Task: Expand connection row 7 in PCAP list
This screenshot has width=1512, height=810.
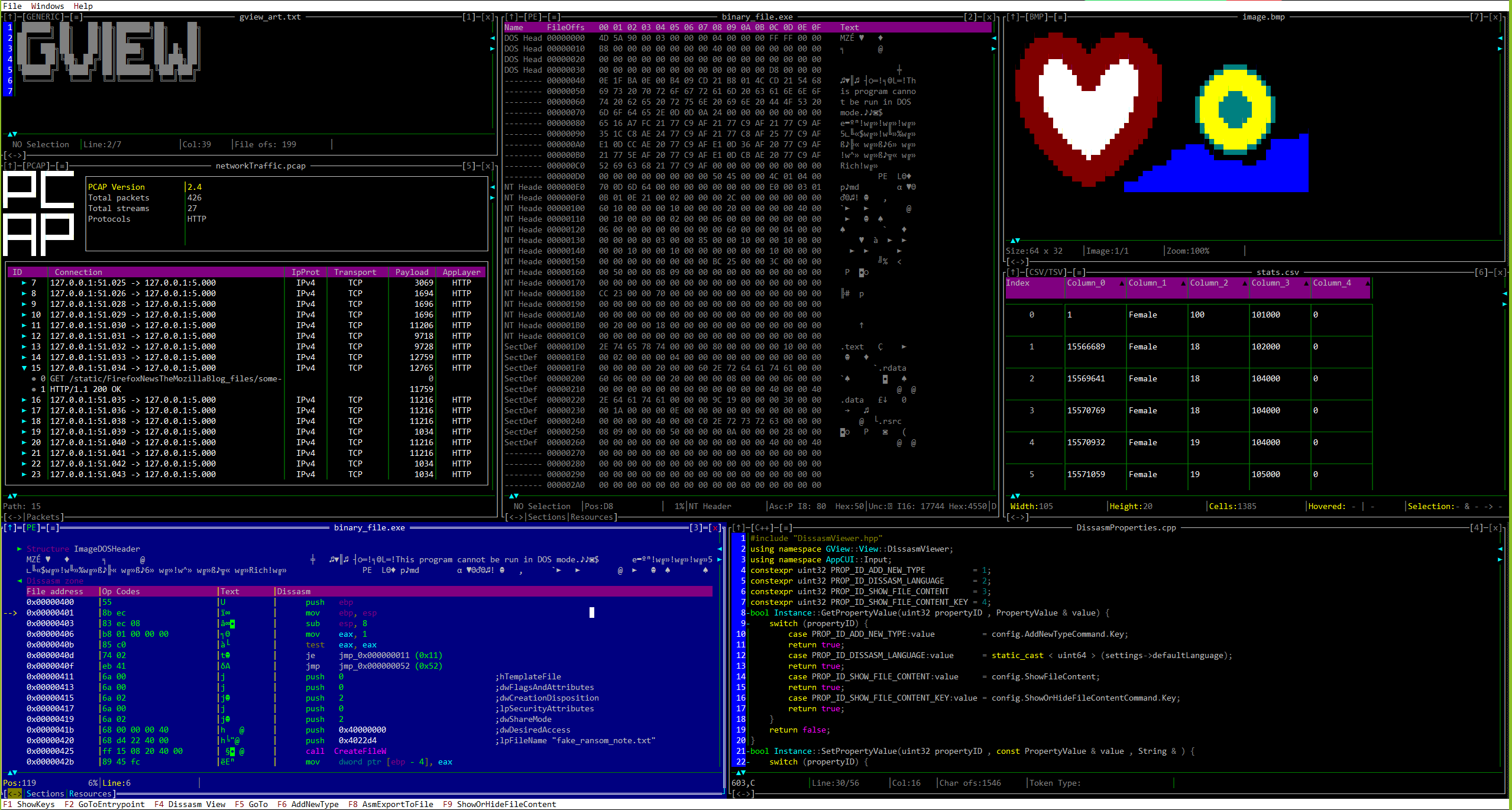Action: (x=24, y=283)
